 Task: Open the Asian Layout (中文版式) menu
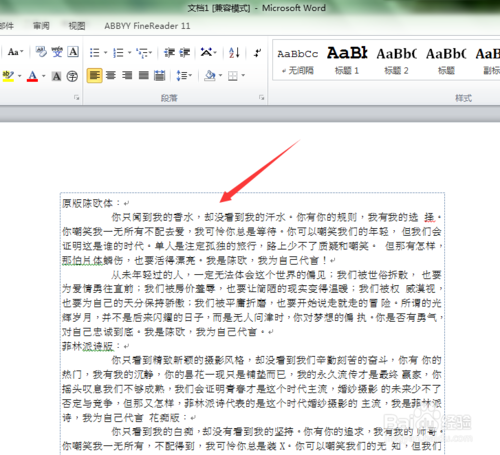click(209, 52)
